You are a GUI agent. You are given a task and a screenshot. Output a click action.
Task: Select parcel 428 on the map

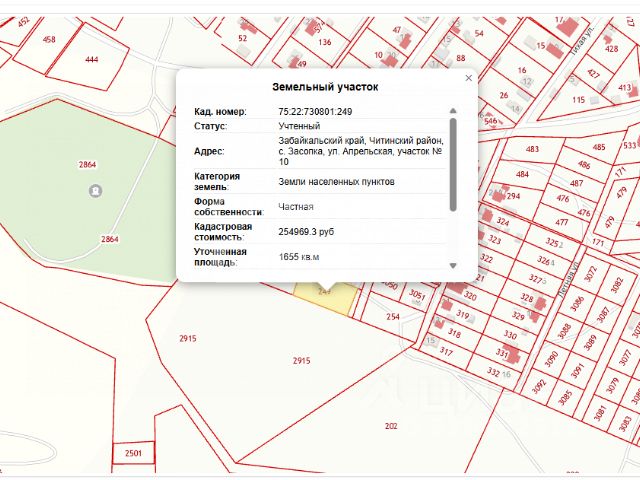611,49
